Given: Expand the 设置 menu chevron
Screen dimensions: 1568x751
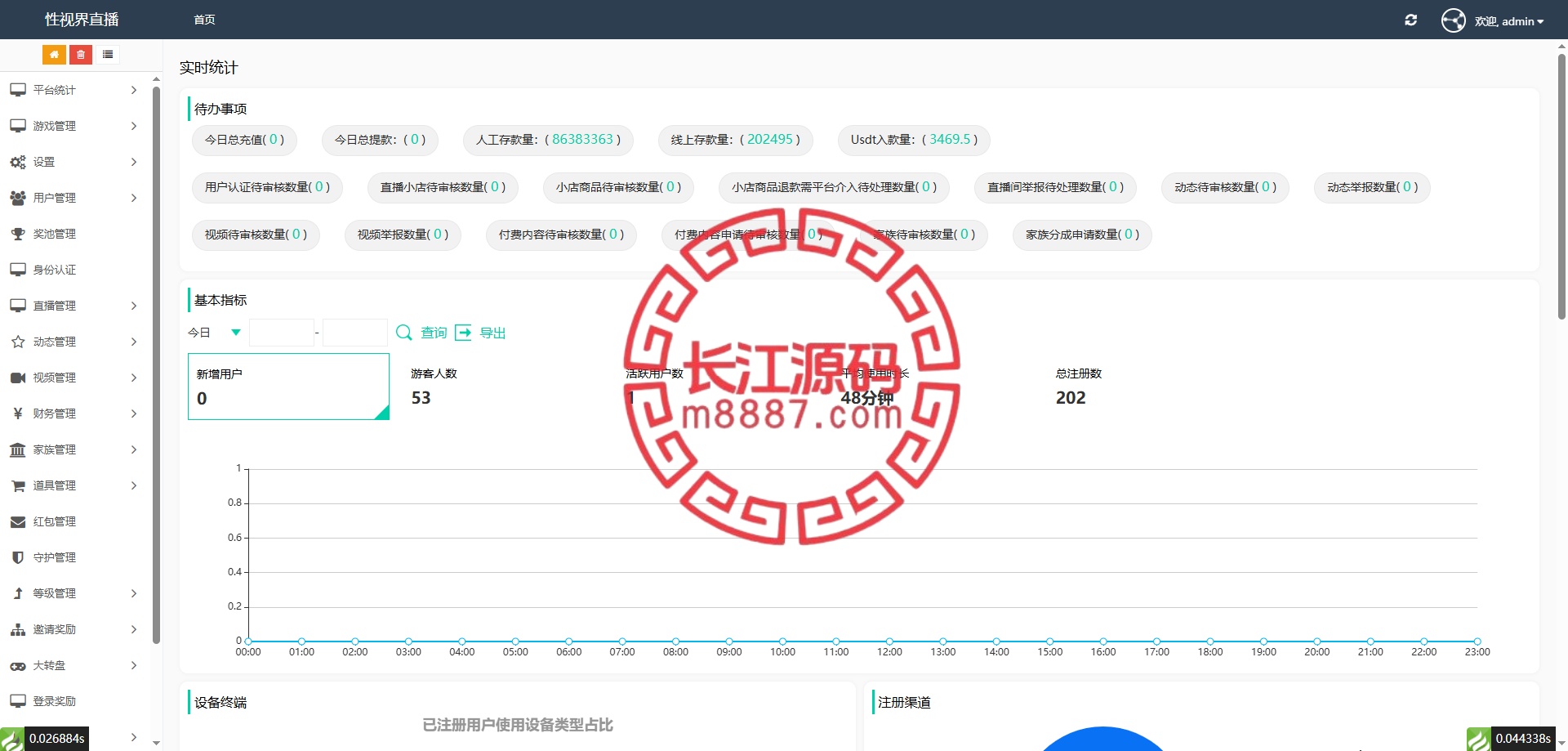Looking at the screenshot, I should (134, 162).
